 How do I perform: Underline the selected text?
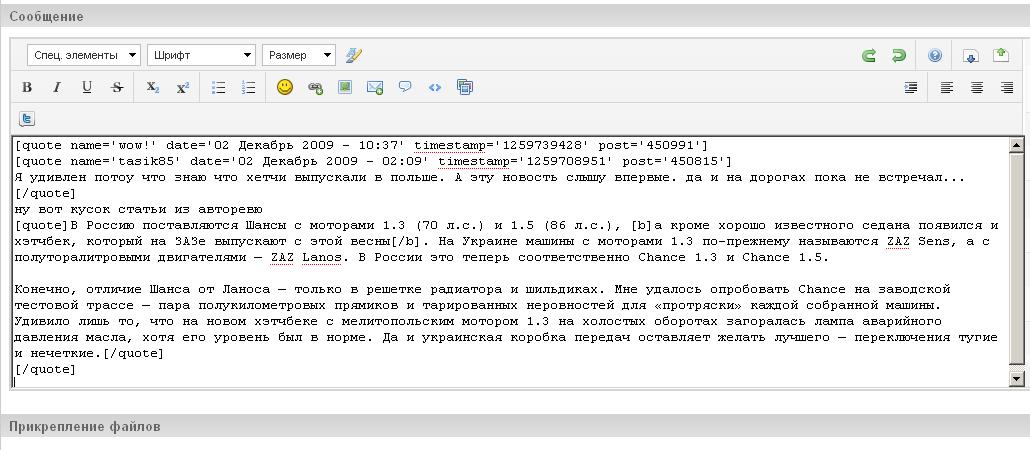[x=87, y=87]
